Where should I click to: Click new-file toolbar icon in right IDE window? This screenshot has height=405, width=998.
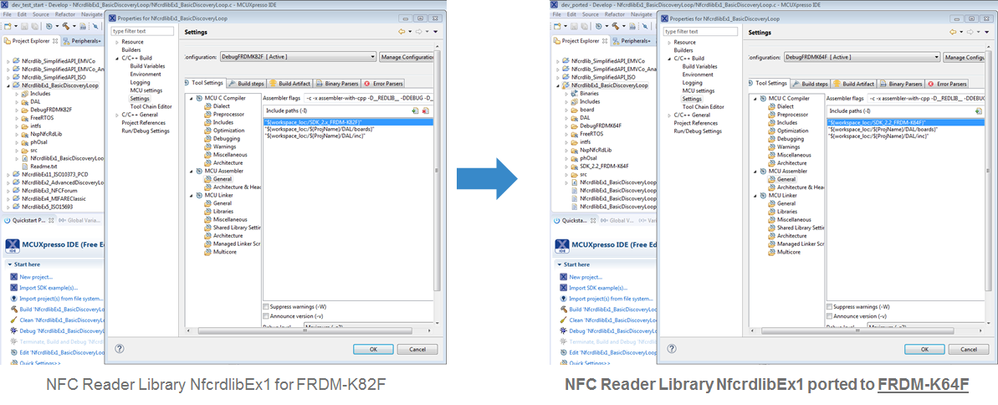(x=558, y=26)
